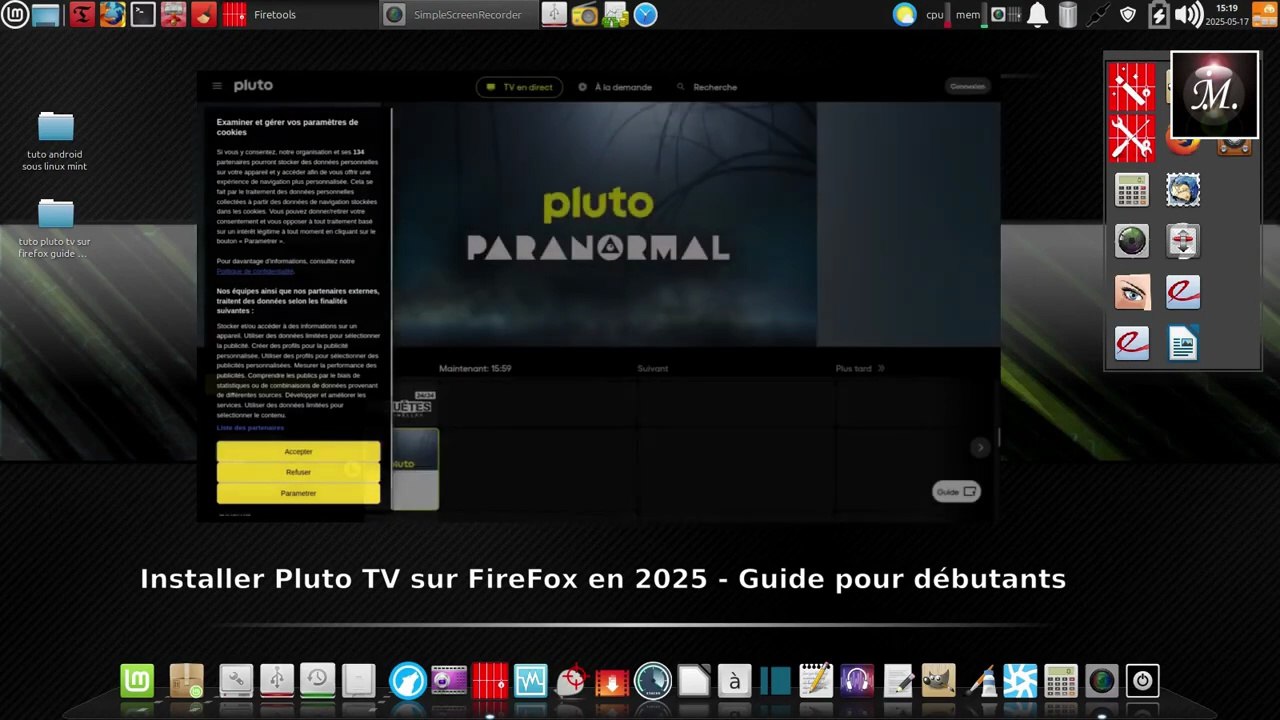Open the Pluto hamburger menu
The width and height of the screenshot is (1280, 720).
tap(217, 86)
